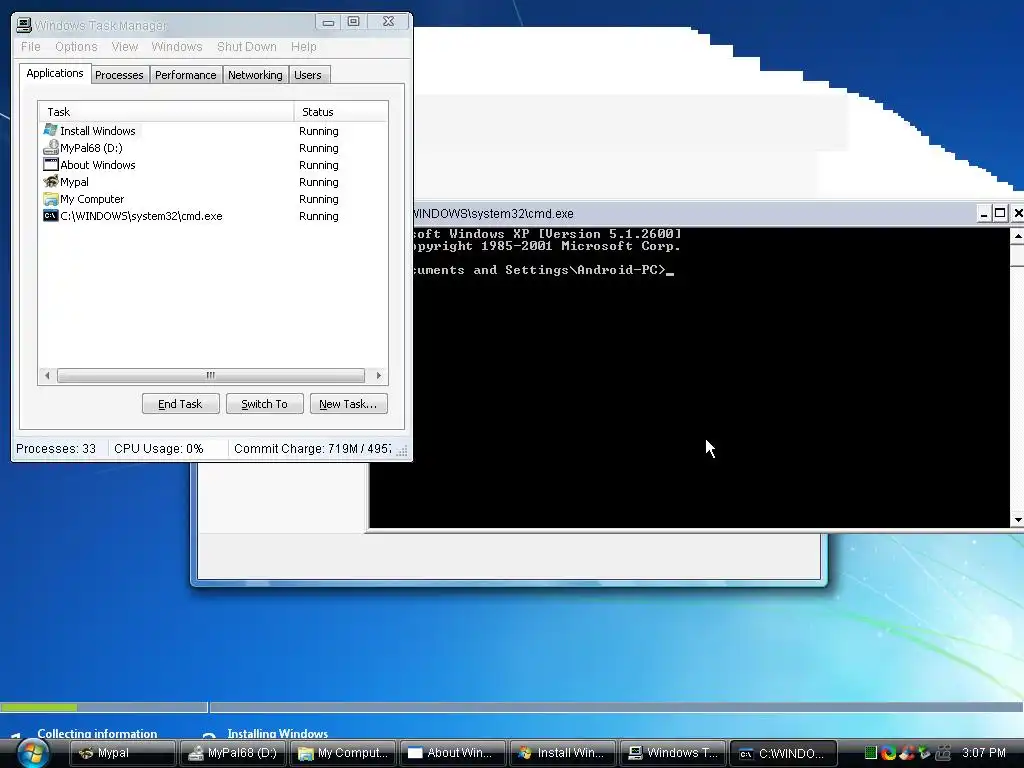Open the Help menu
Viewport: 1024px width, 768px height.
[303, 47]
